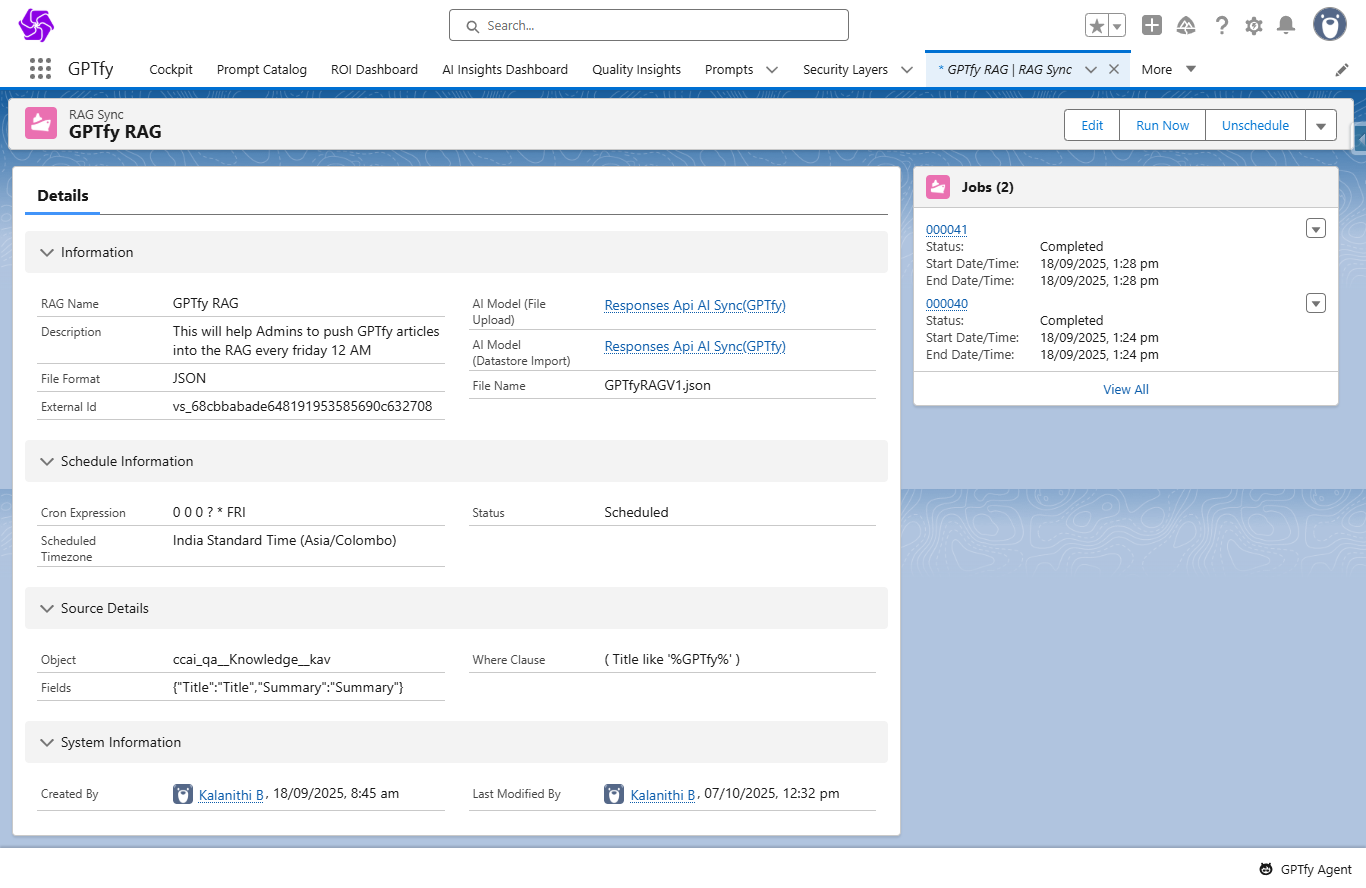Open the Global Actions plus icon
This screenshot has height=888, width=1366.
1152,26
